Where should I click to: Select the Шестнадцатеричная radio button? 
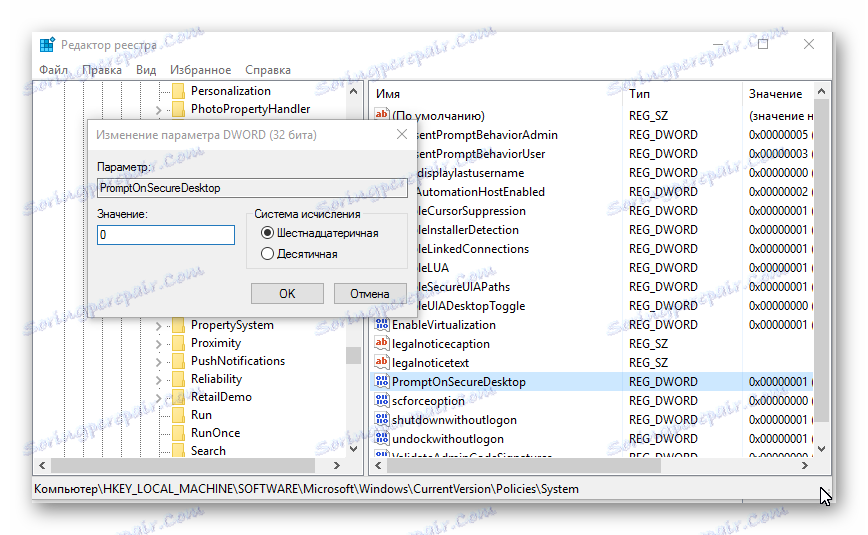(x=267, y=233)
